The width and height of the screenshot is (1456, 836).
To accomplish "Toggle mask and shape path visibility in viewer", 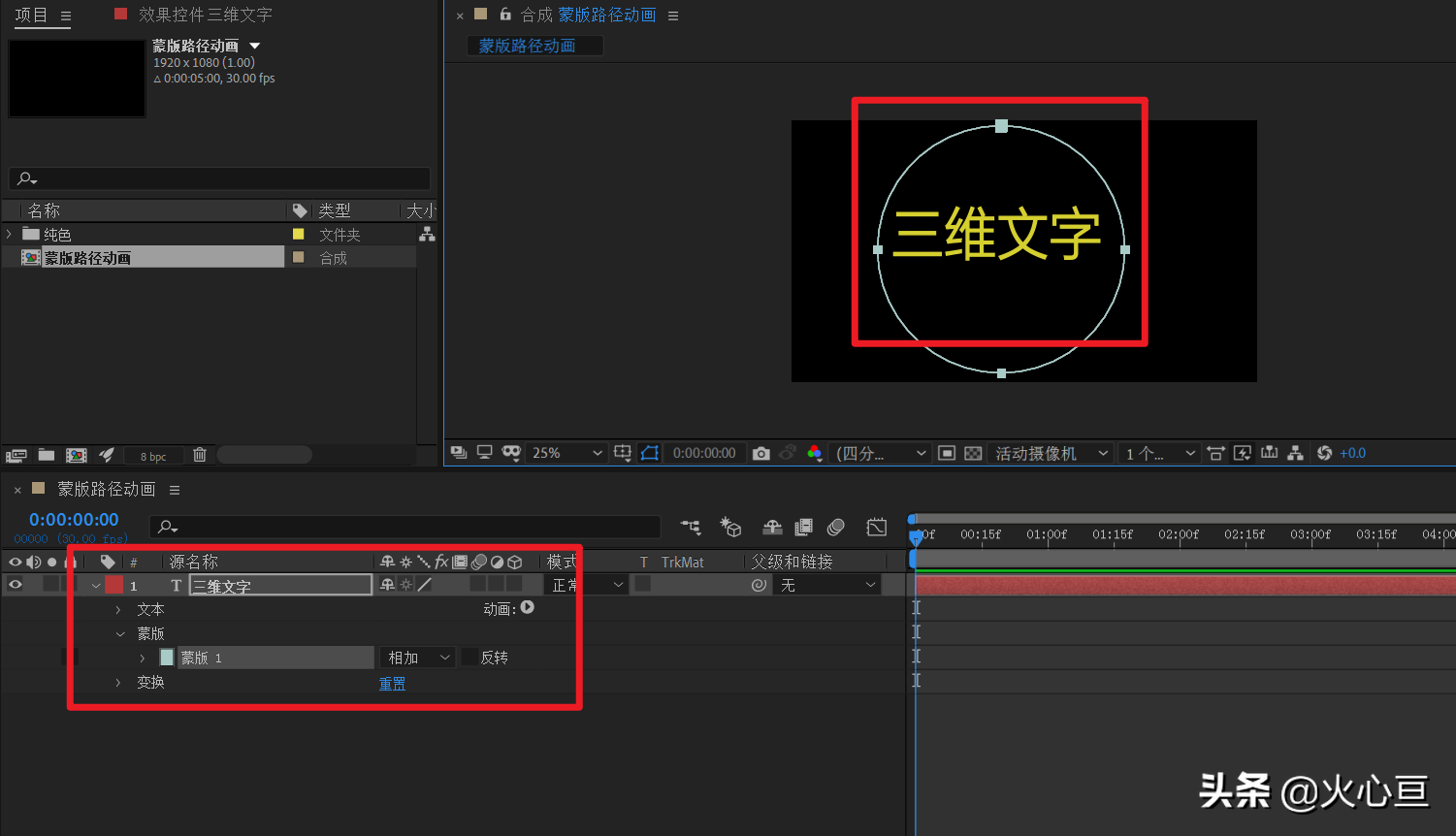I will coord(650,453).
